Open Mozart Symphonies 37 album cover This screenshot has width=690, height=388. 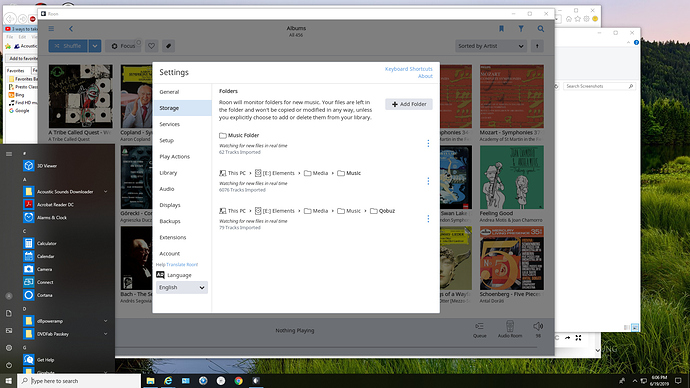[x=512, y=96]
